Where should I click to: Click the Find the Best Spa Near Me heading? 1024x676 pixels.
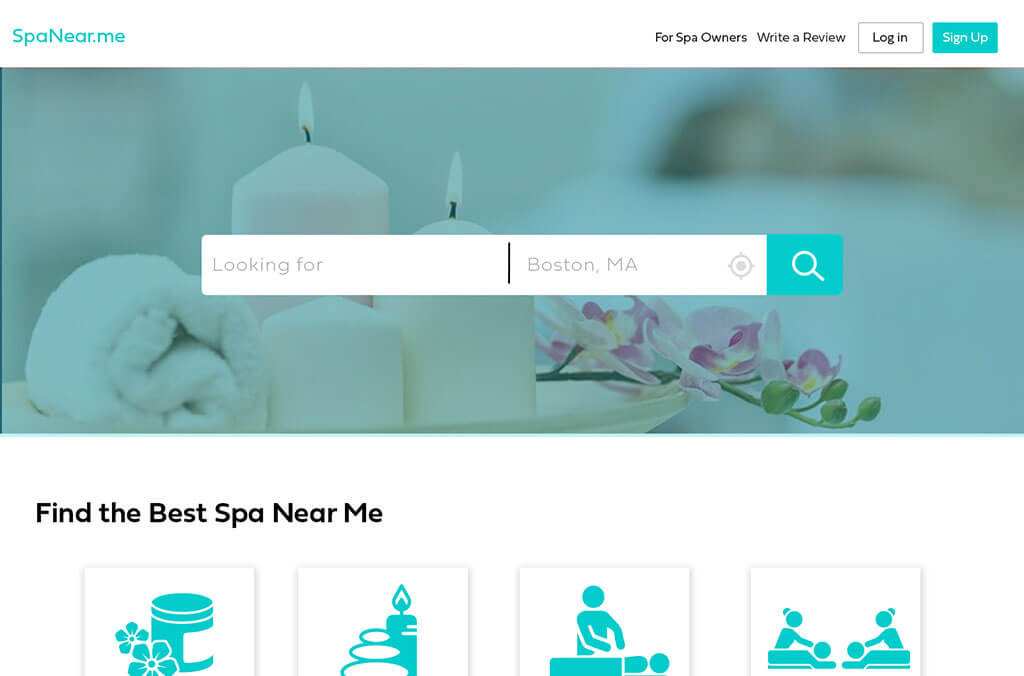209,513
